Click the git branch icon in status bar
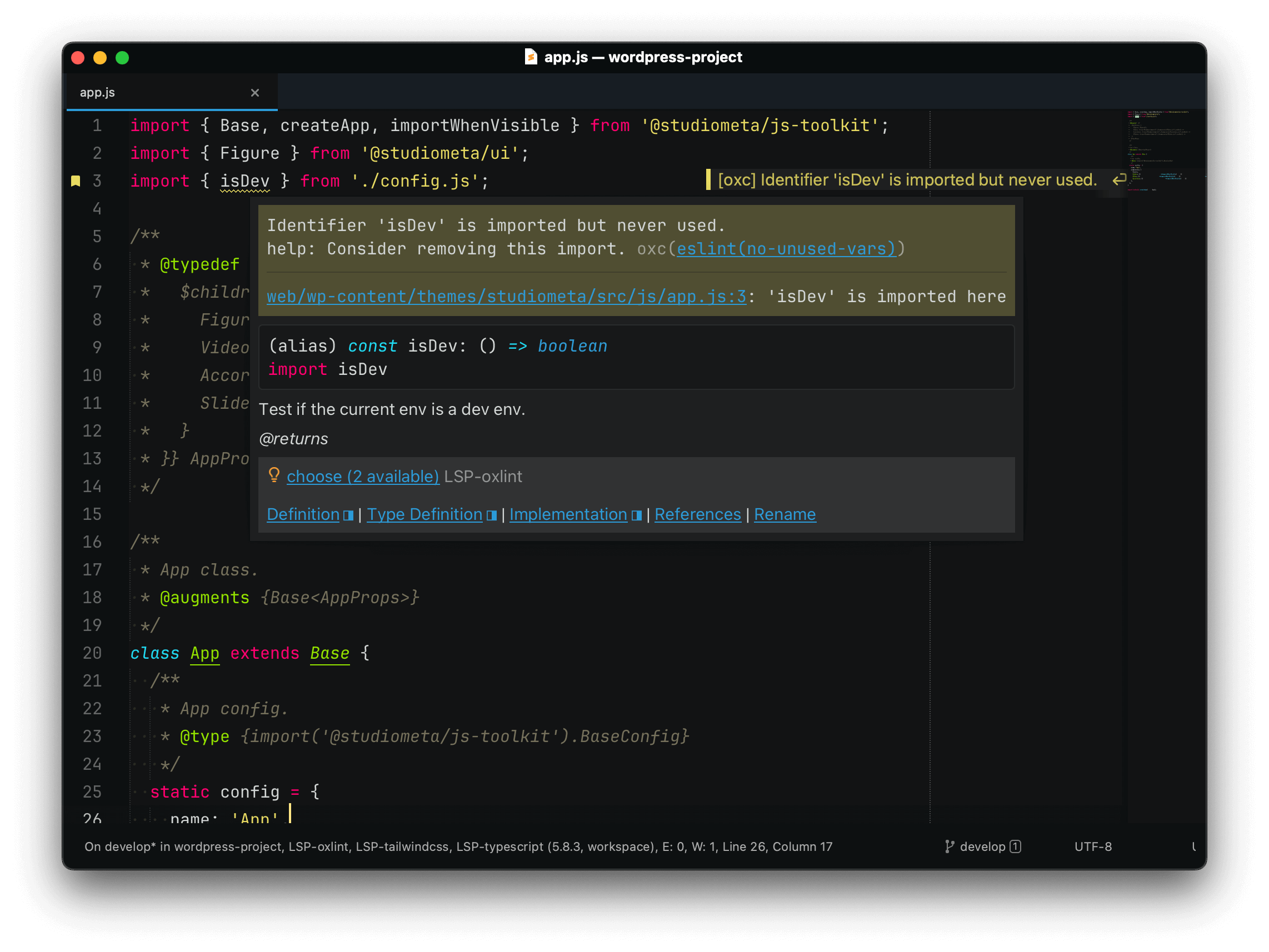 click(x=950, y=846)
